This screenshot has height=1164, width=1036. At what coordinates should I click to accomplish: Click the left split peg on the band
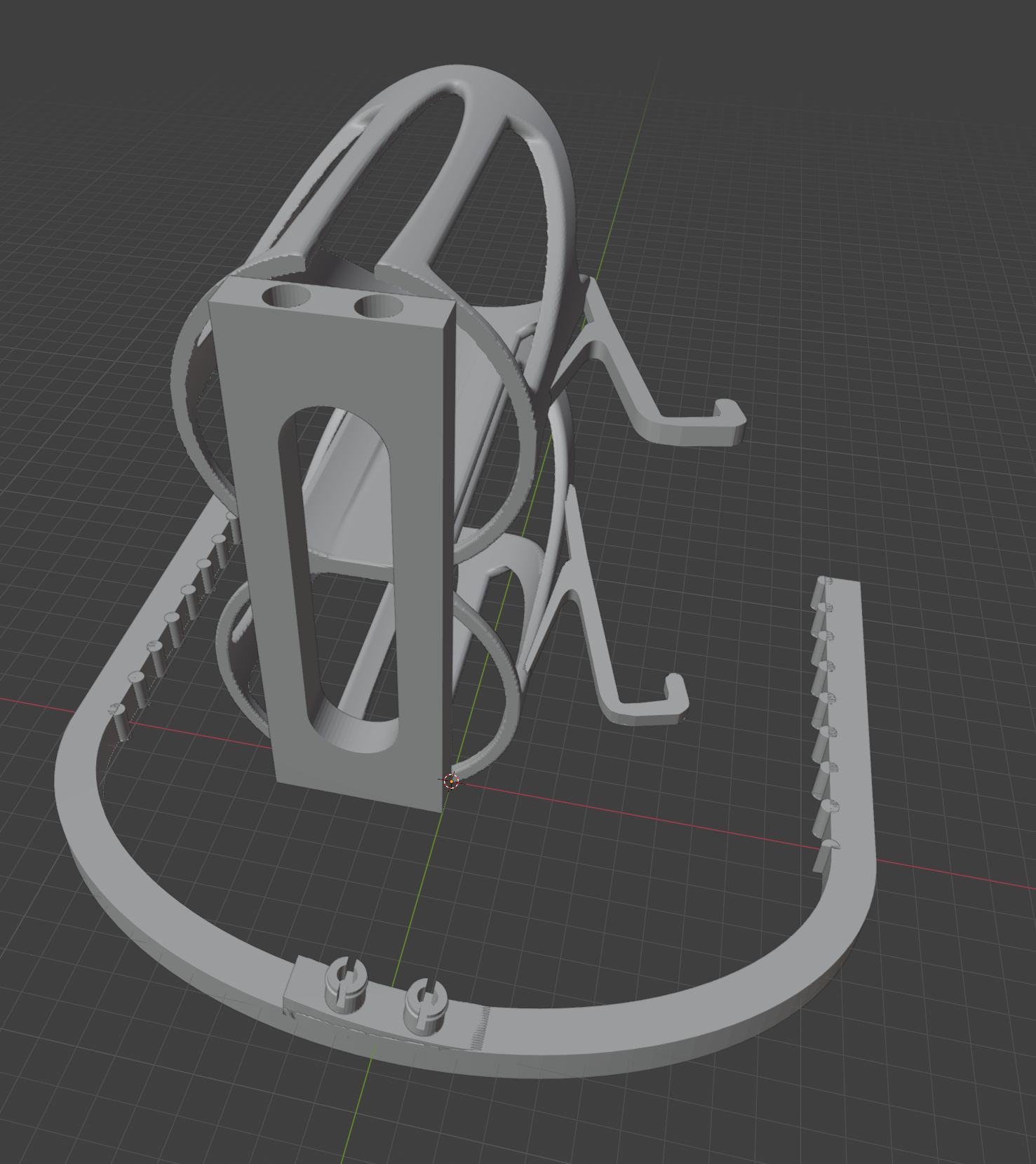[x=347, y=984]
